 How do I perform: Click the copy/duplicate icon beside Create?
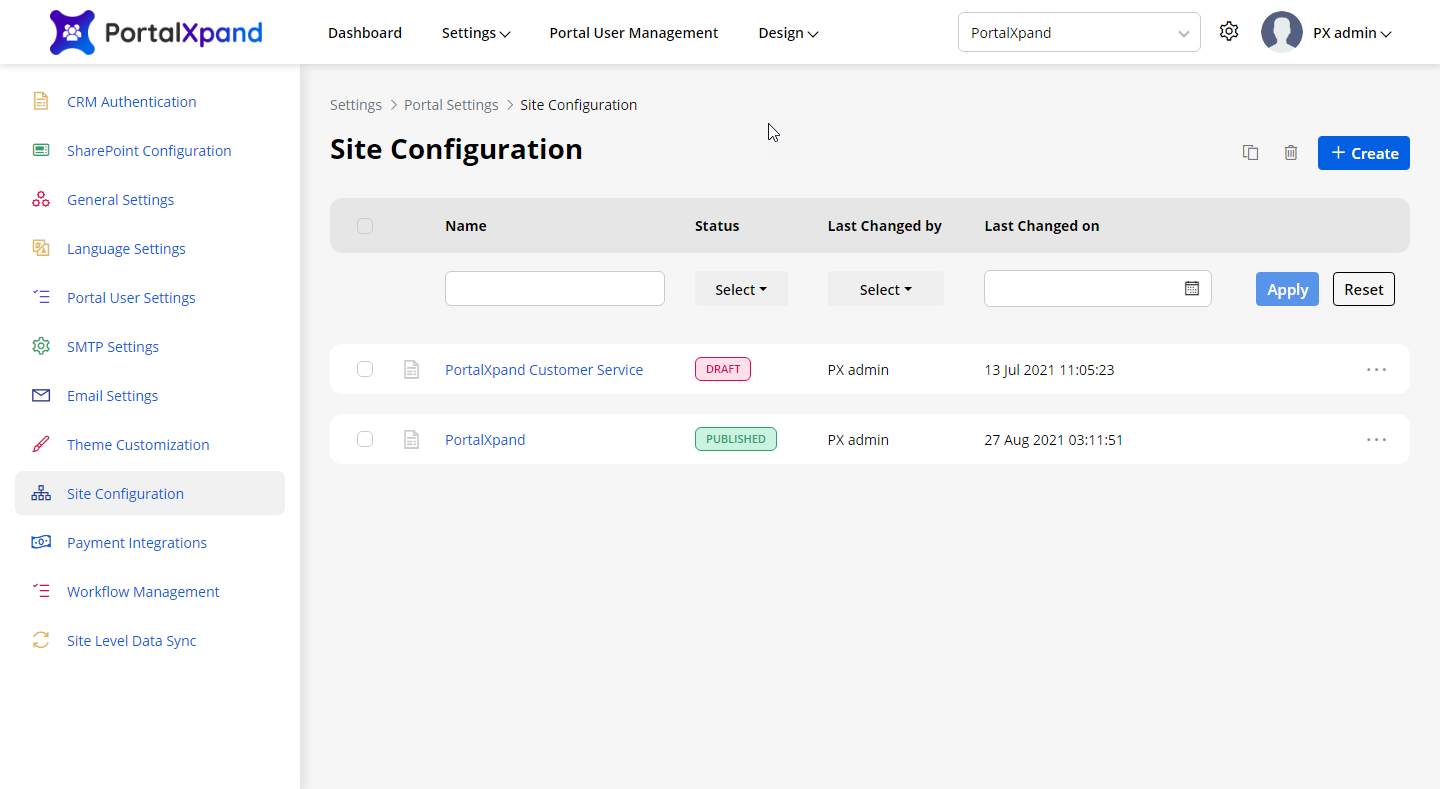pyautogui.click(x=1250, y=153)
